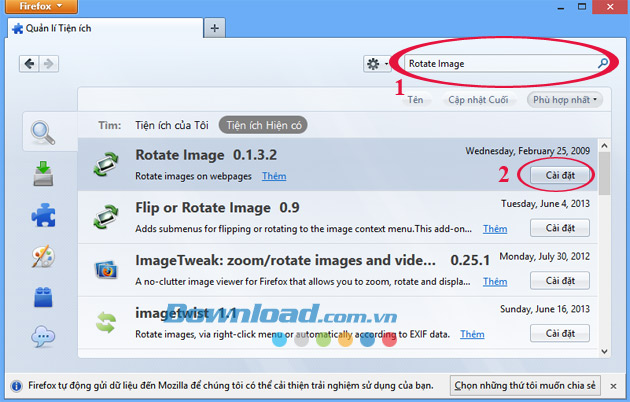This screenshot has width=630, height=402.
Task: Open the Phù hợp nhất sort dropdown
Action: (565, 100)
